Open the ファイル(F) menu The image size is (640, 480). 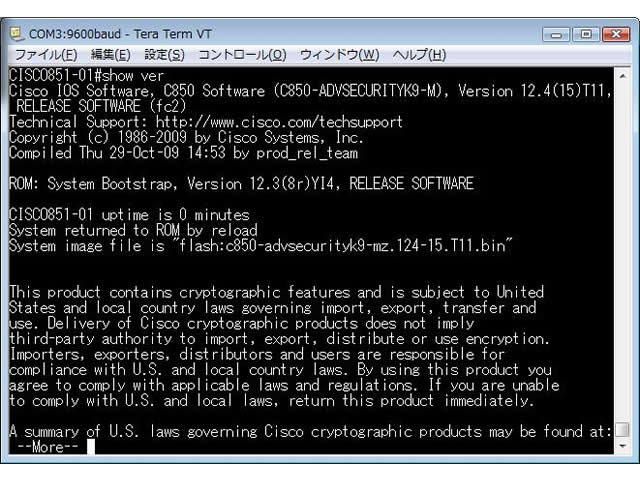46,55
